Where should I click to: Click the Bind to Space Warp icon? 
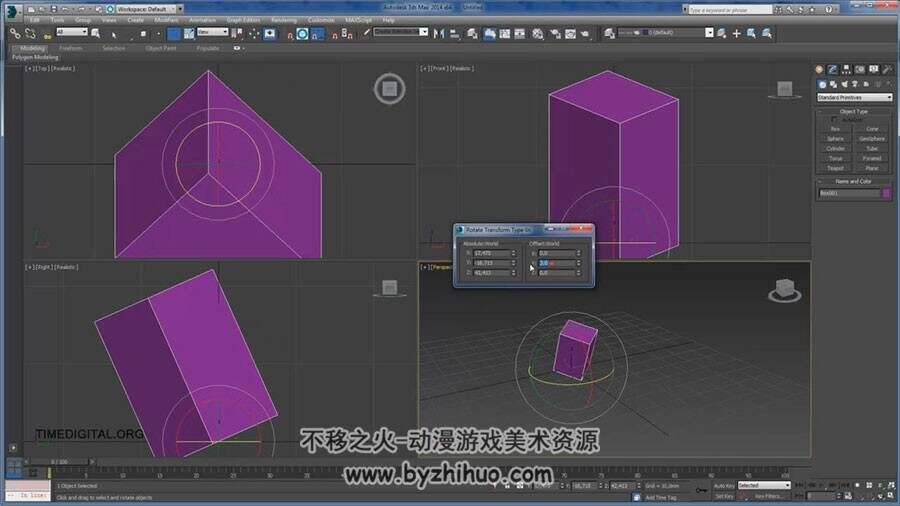(47, 35)
